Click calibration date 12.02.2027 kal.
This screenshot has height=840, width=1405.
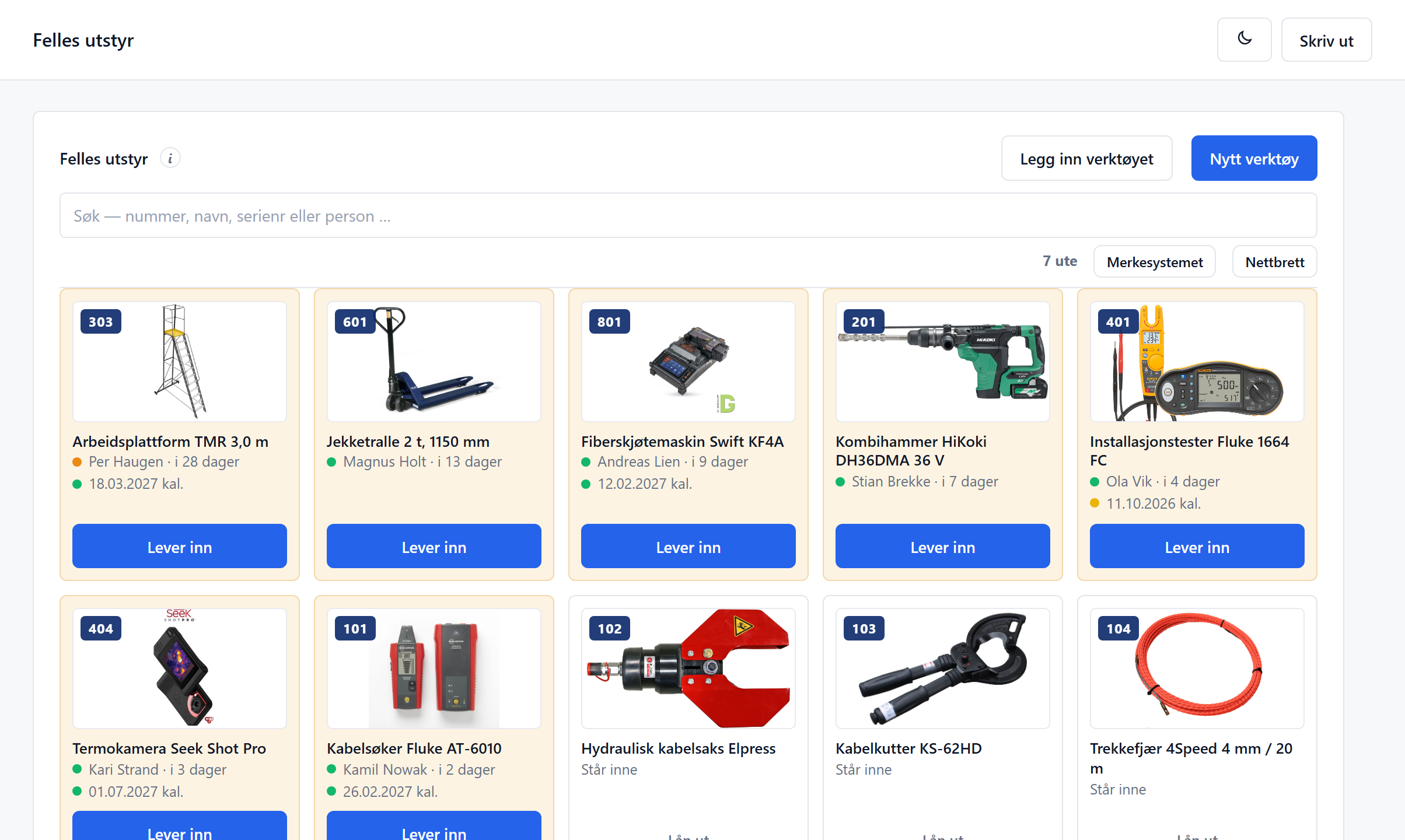[x=645, y=484]
